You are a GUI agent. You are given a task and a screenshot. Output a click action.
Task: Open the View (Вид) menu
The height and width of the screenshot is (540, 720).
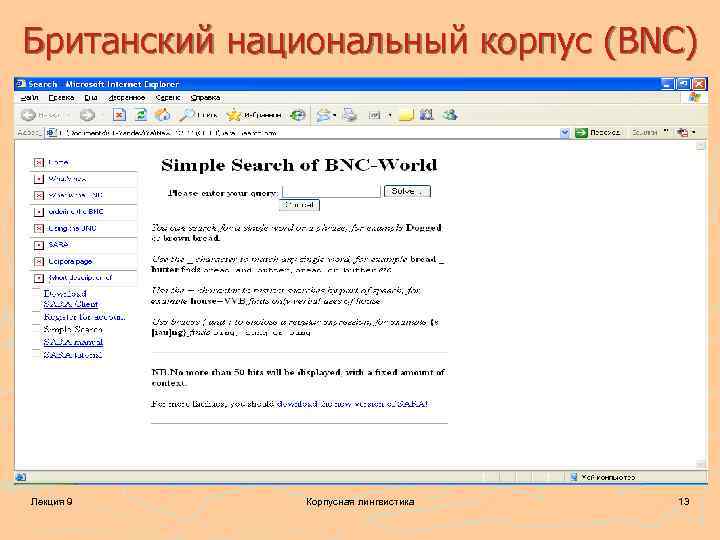tap(90, 98)
